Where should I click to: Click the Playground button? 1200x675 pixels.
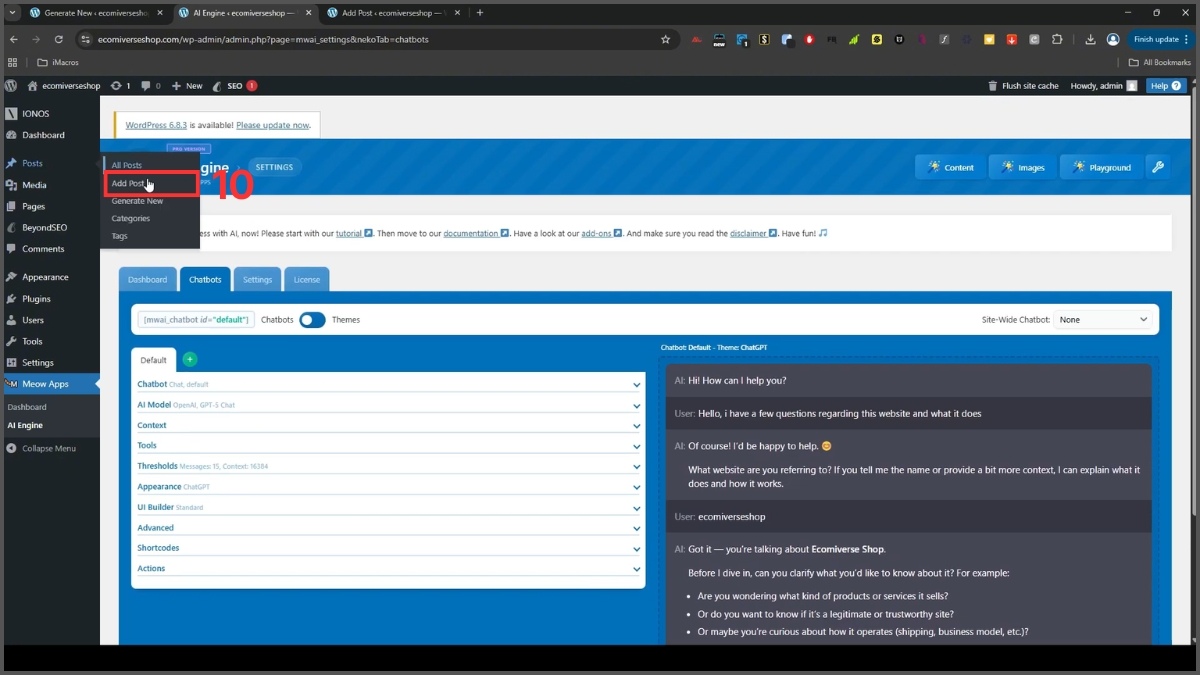1100,167
